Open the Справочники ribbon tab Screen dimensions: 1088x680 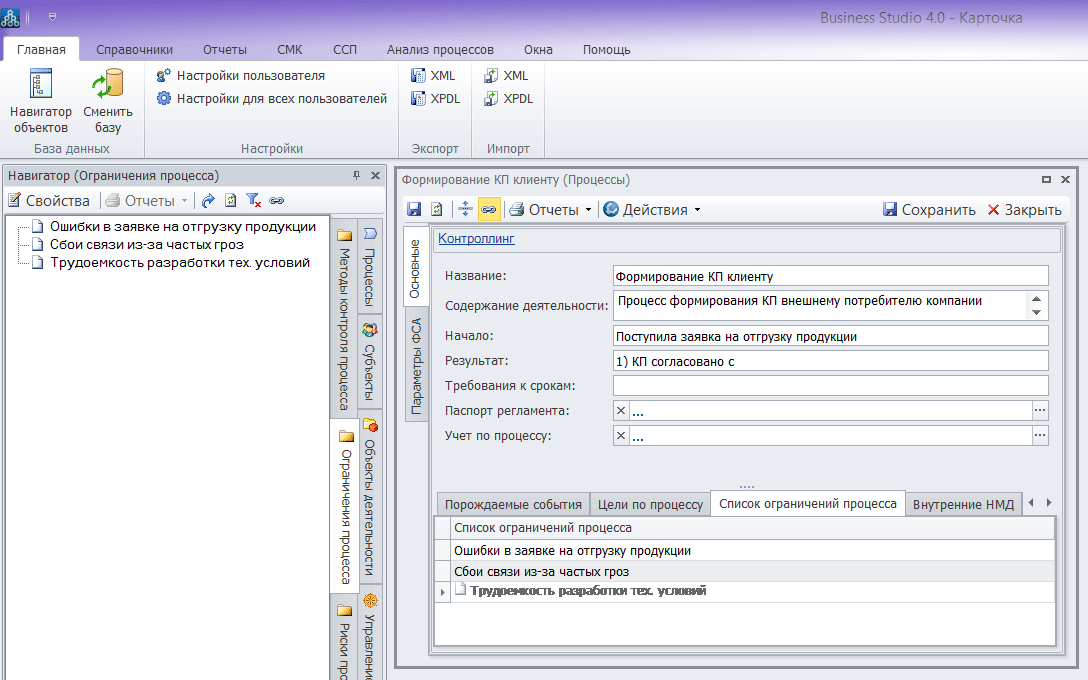(x=134, y=49)
